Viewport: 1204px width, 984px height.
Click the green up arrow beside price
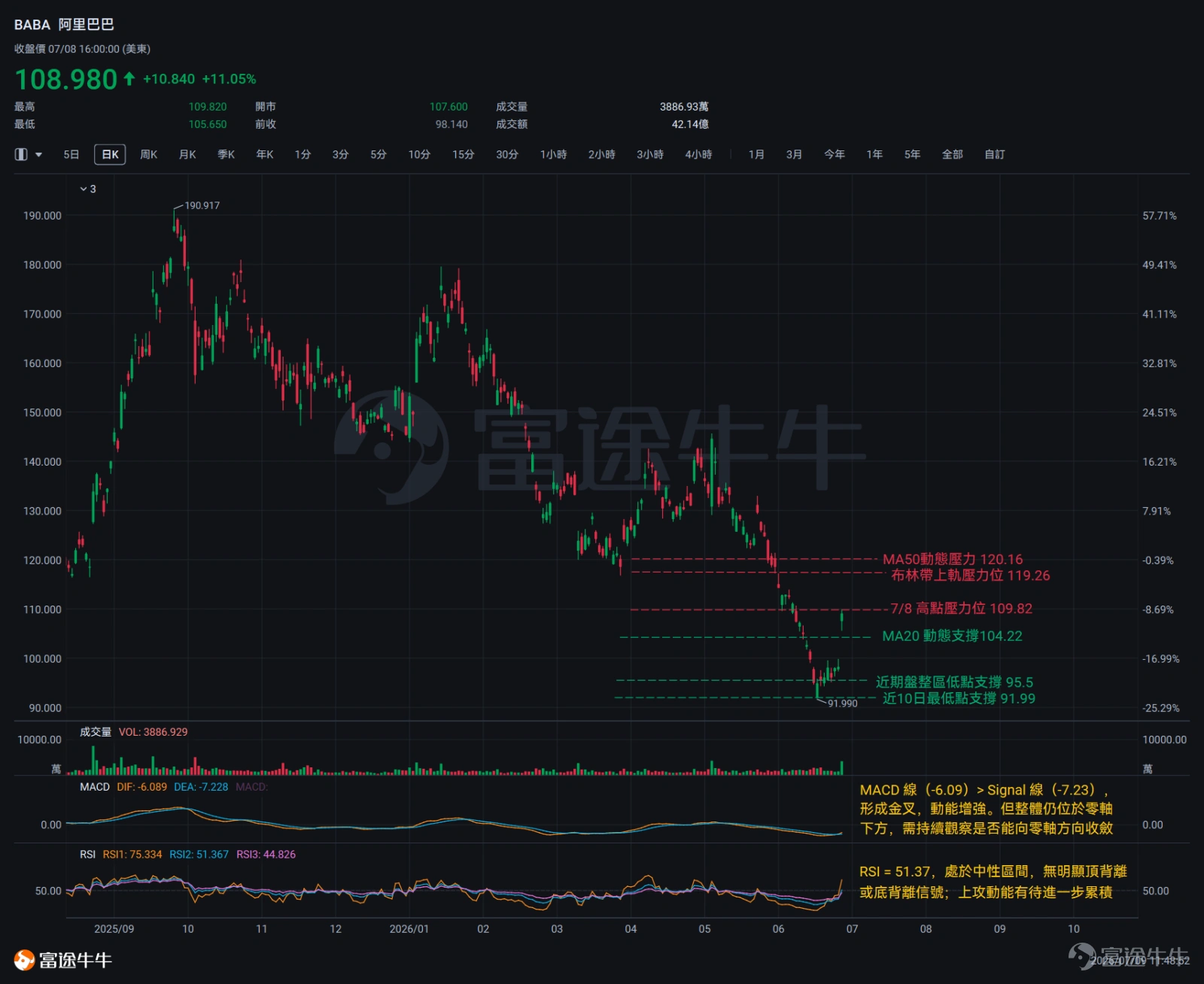pos(129,78)
